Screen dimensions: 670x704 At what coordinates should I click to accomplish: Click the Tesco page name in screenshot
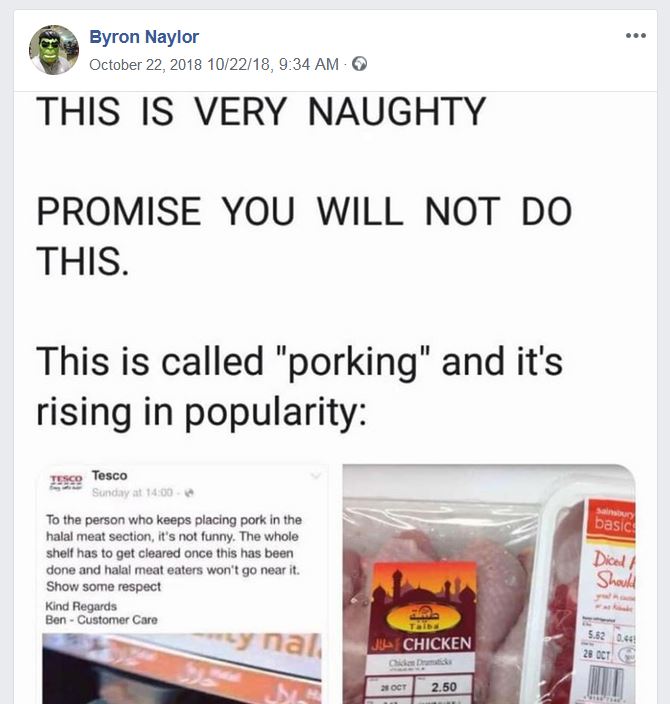109,476
